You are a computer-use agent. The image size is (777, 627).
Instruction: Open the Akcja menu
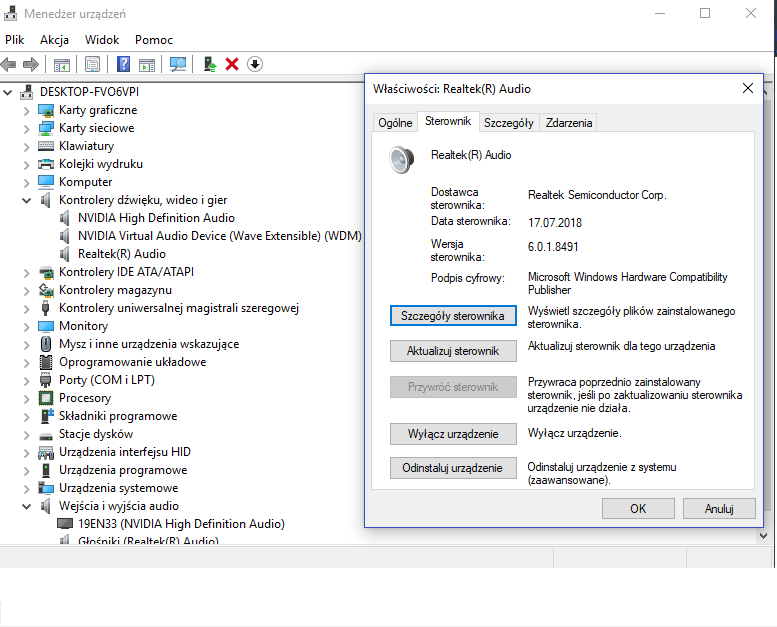[x=55, y=40]
